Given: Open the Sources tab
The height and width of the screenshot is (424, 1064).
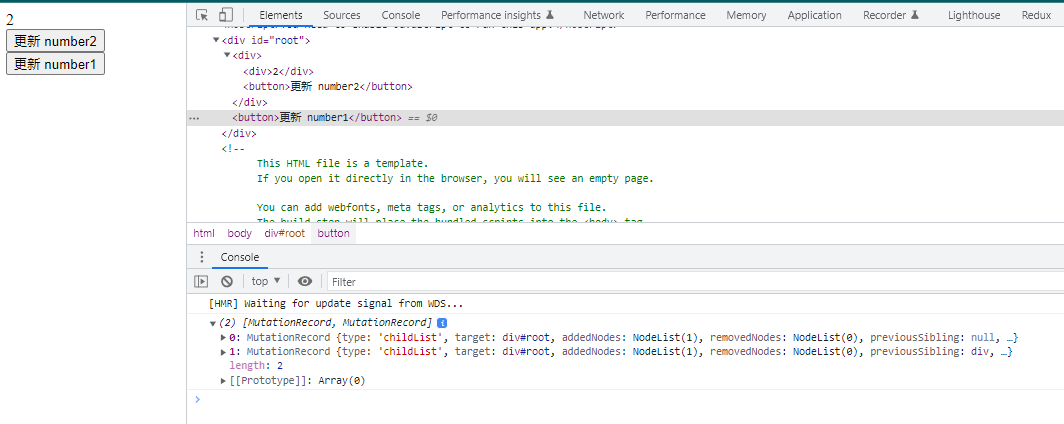Looking at the screenshot, I should point(342,15).
